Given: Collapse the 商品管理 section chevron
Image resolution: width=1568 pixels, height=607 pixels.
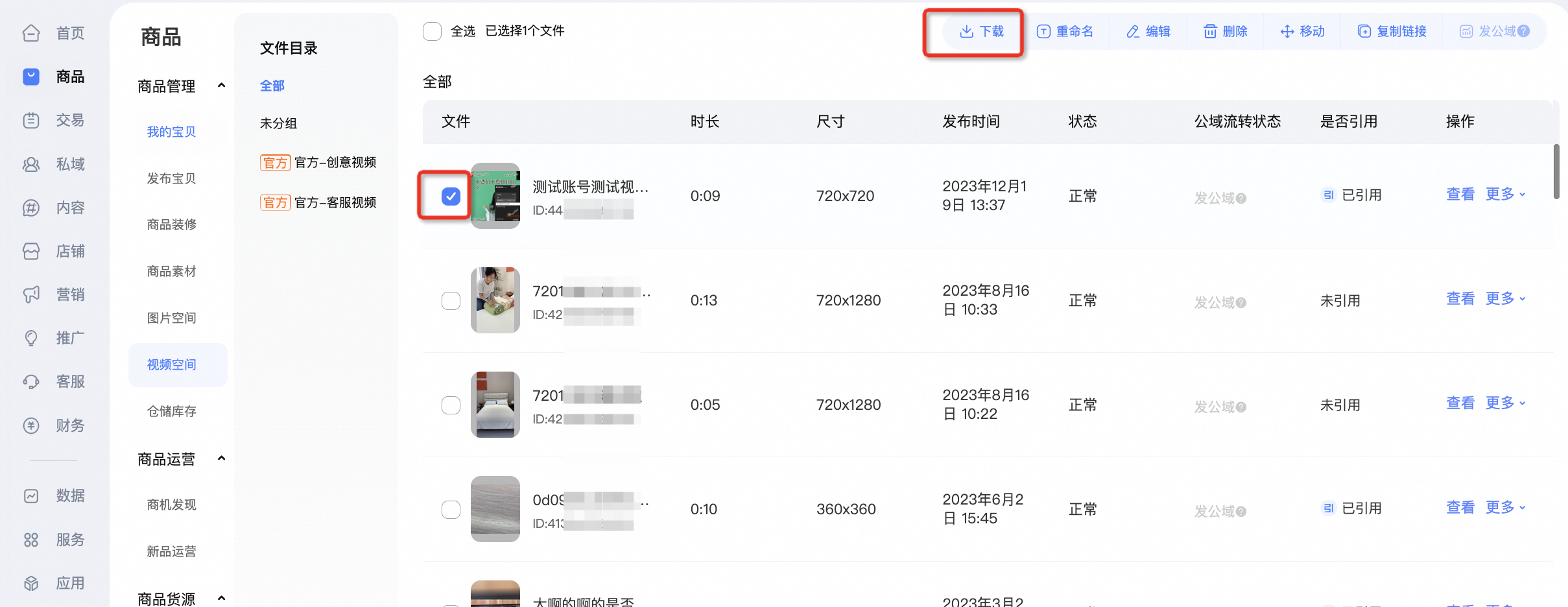Looking at the screenshot, I should [x=221, y=86].
